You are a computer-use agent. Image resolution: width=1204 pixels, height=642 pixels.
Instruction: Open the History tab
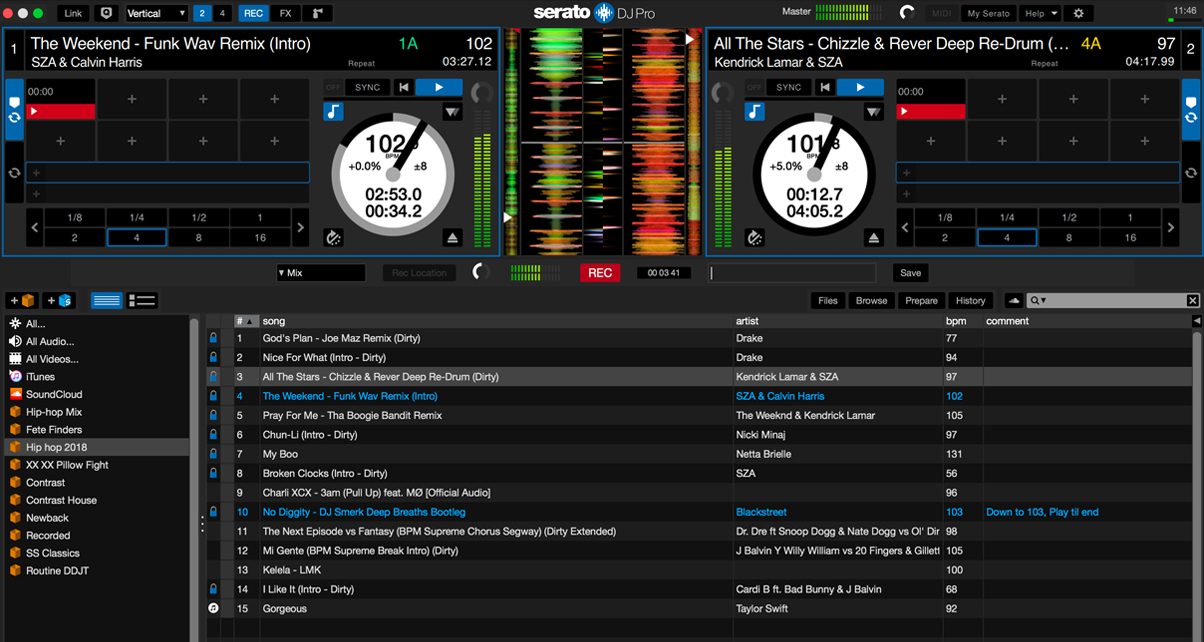[x=970, y=300]
